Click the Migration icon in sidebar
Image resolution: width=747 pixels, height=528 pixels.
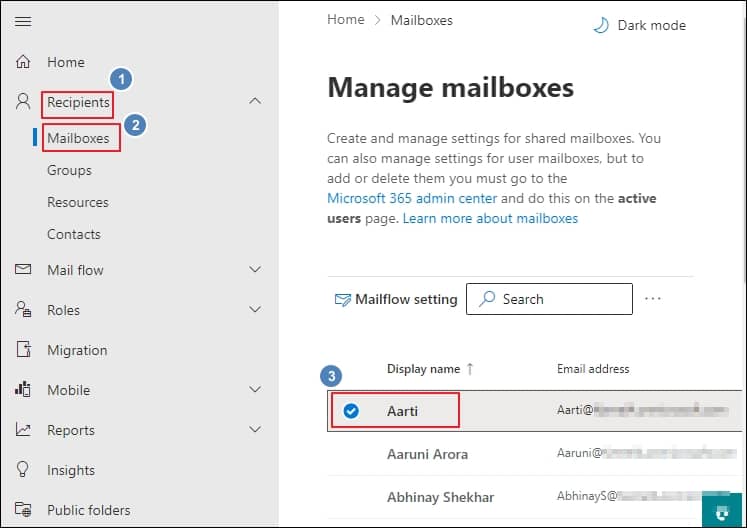23,349
